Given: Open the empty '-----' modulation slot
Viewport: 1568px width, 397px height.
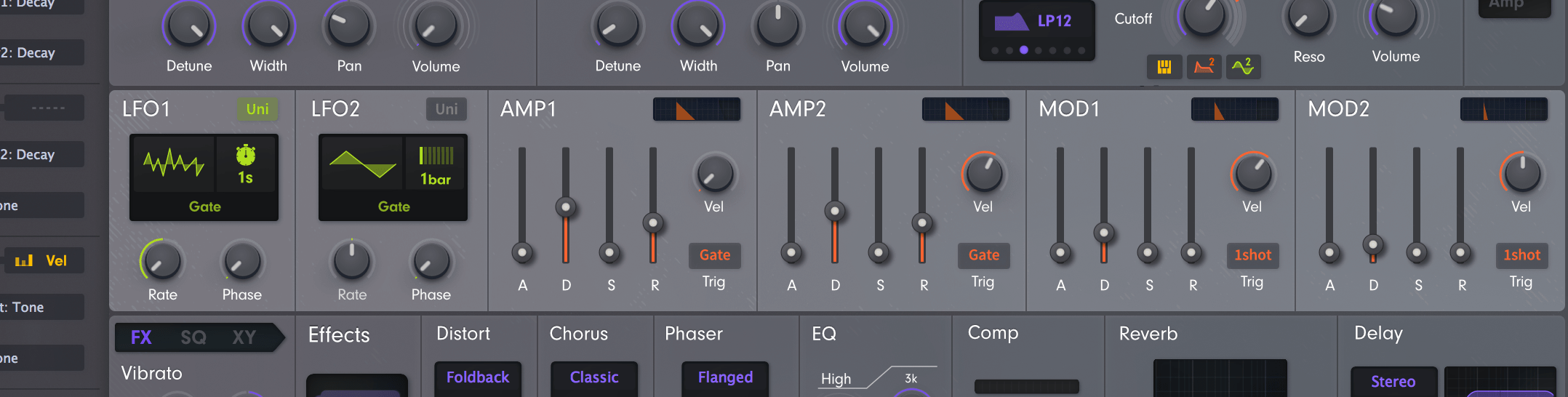Looking at the screenshot, I should point(44,108).
